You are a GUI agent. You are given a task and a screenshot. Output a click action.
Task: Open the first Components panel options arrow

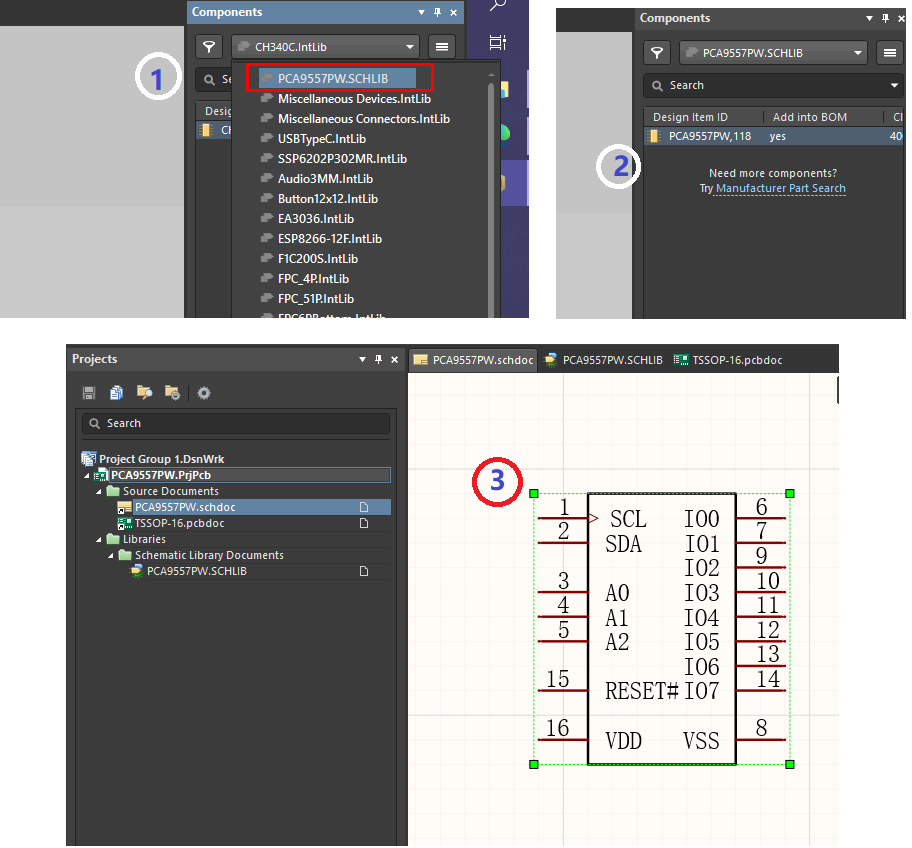pyautogui.click(x=422, y=12)
